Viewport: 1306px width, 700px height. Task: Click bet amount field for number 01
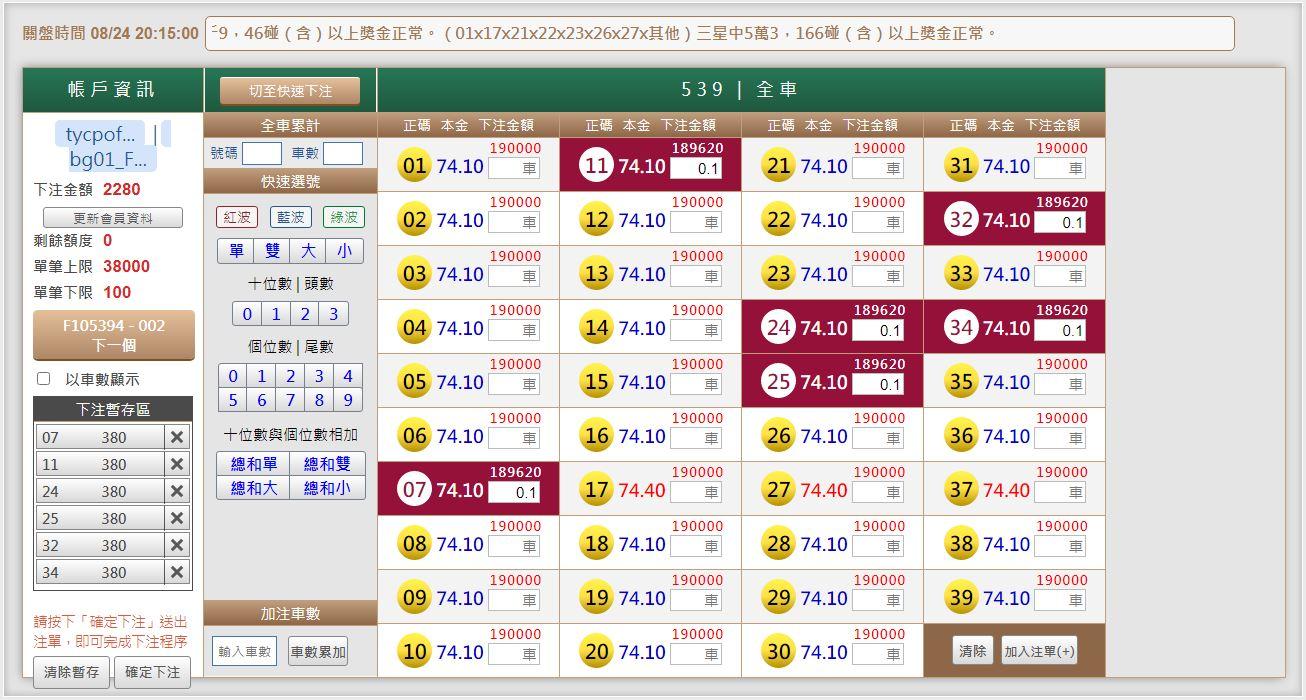tap(514, 168)
